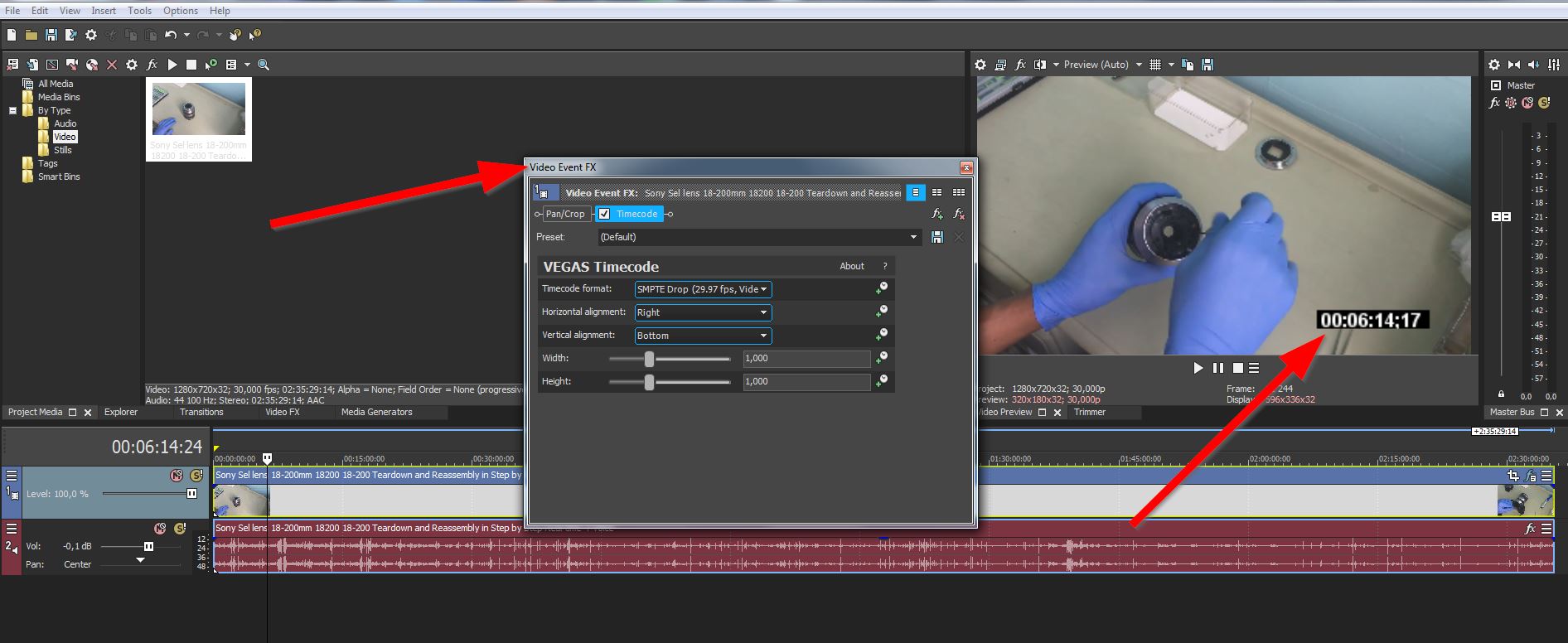Screen dimensions: 1568x643
Task: Click the Width slider handle
Action: pos(650,359)
